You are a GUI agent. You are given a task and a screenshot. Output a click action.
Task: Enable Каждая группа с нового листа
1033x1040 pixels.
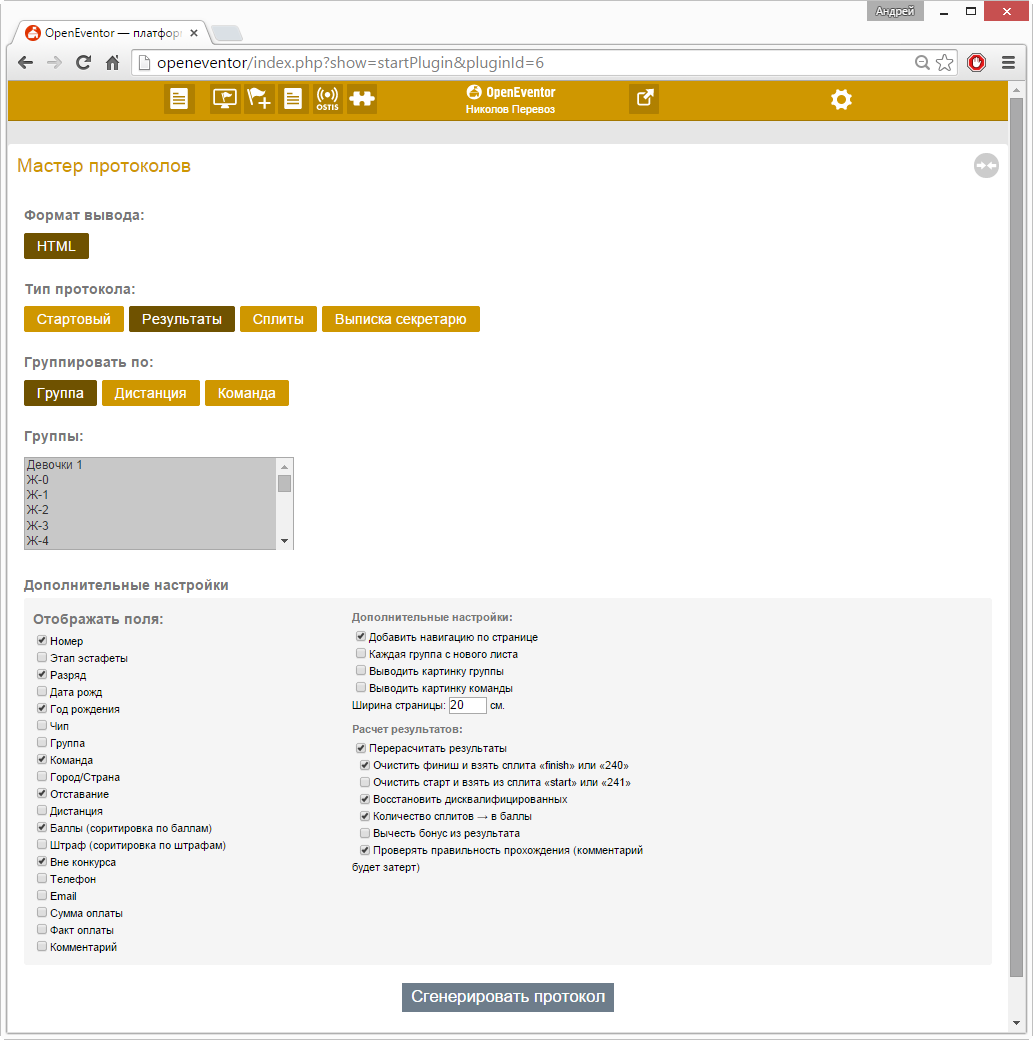361,653
